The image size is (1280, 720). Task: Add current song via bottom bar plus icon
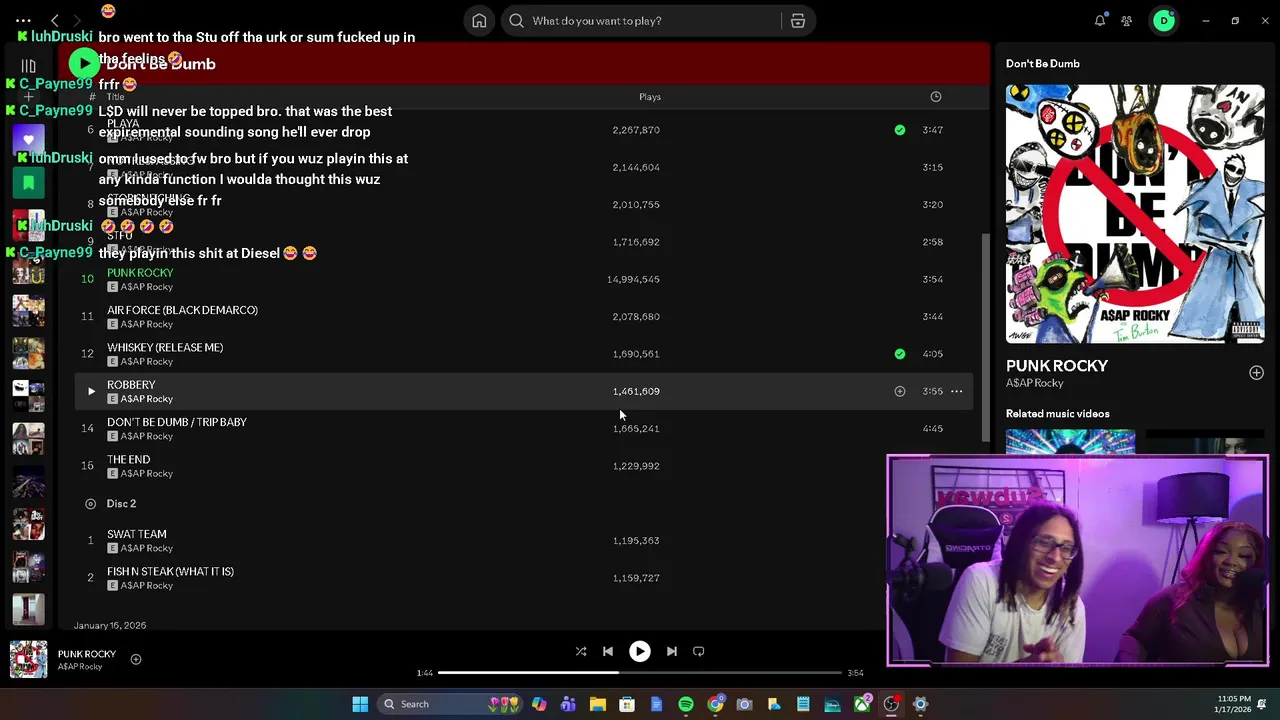(x=136, y=659)
